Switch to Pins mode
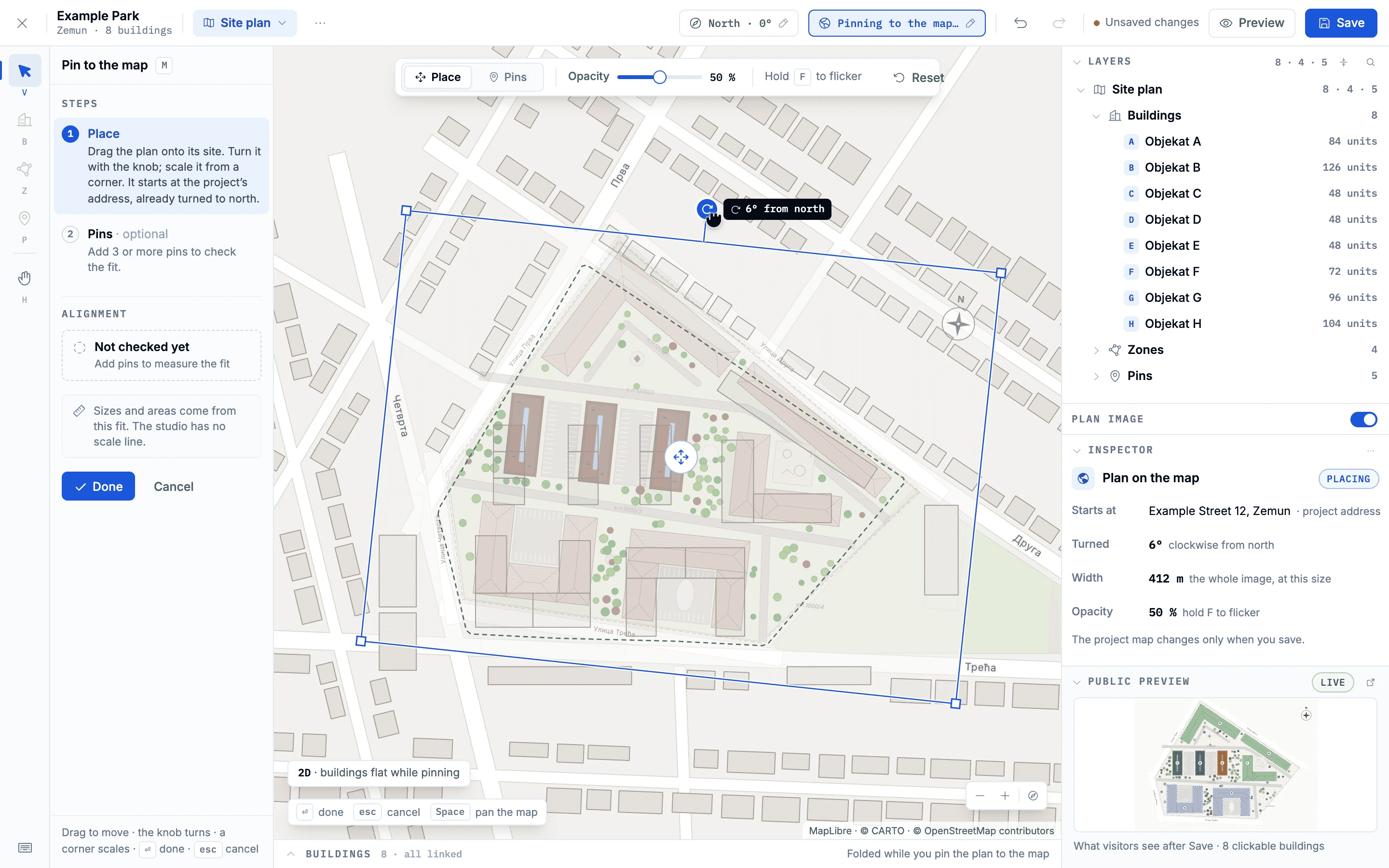 507,77
